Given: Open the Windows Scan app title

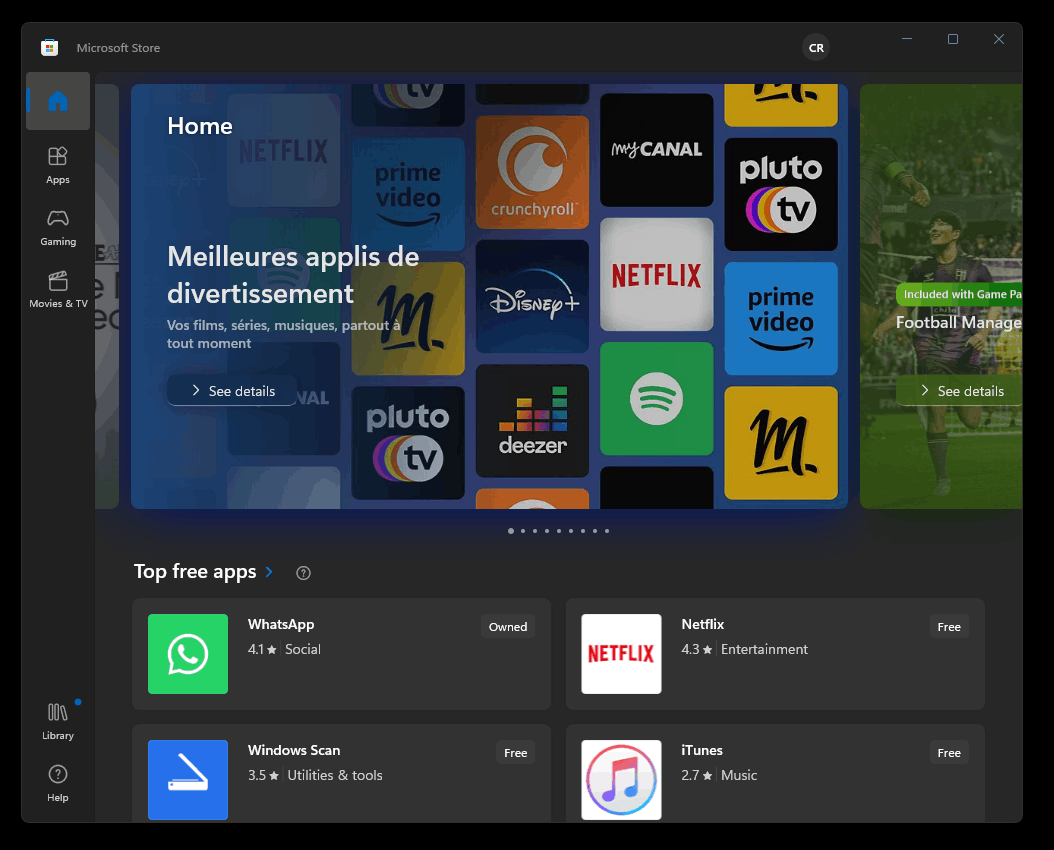Looking at the screenshot, I should click(294, 750).
